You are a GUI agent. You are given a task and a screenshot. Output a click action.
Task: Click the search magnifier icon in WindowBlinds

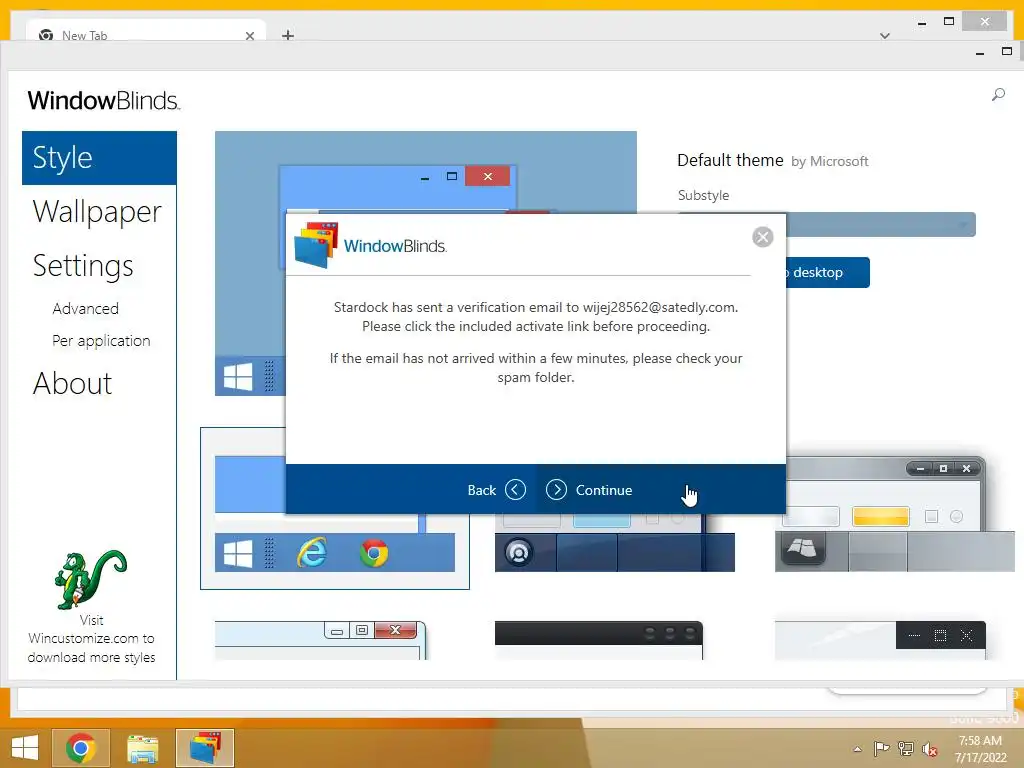(x=998, y=95)
